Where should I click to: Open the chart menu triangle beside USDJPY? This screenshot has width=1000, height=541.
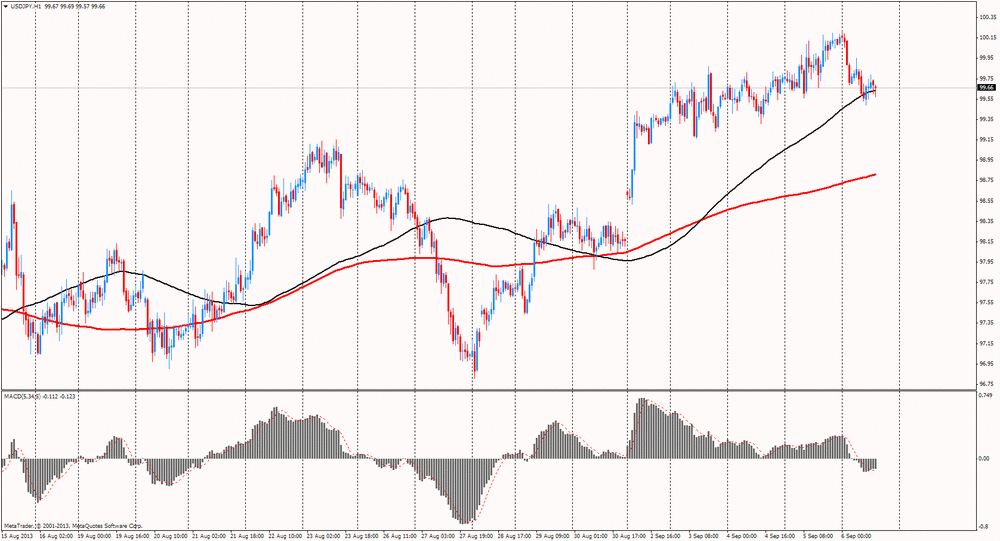(x=6, y=6)
